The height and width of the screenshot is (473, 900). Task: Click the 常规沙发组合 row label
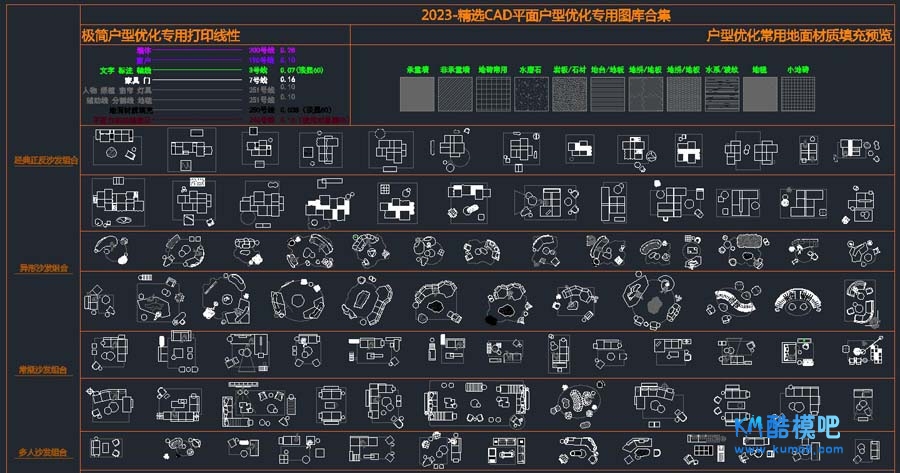click(x=42, y=370)
